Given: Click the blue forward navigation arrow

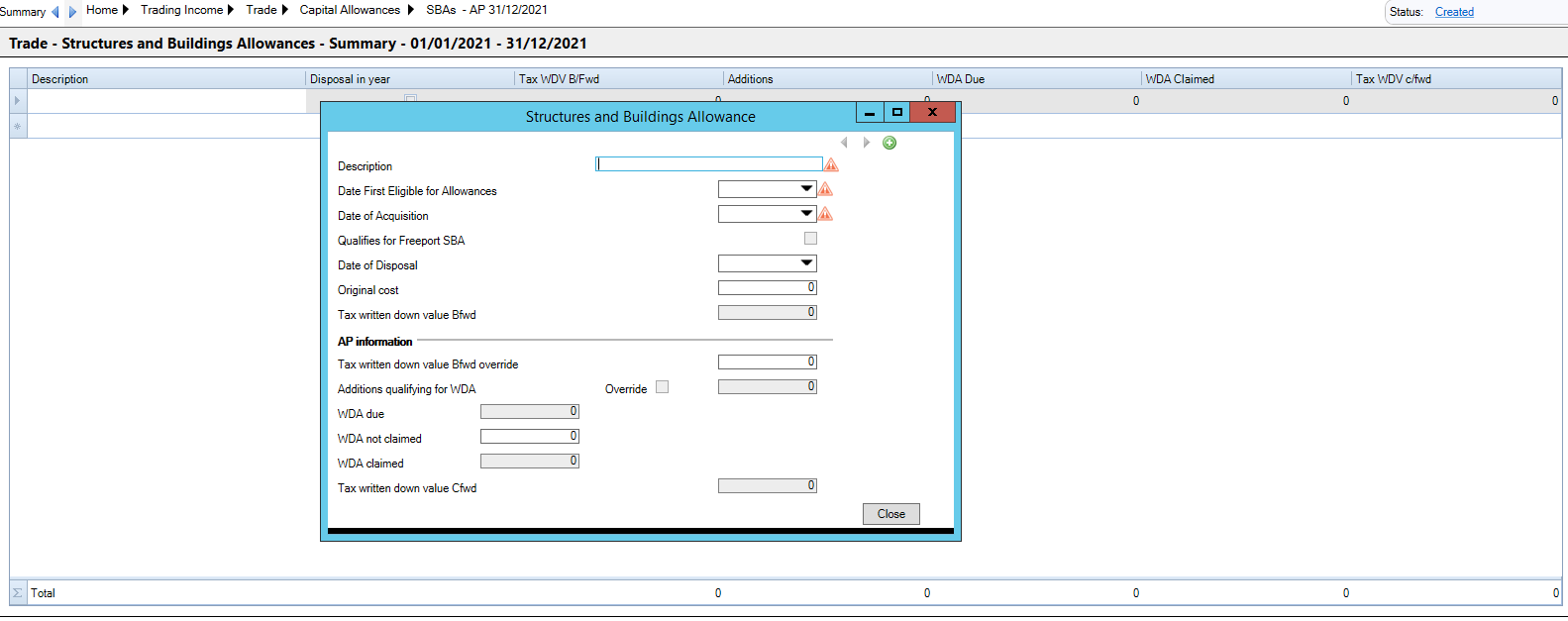Looking at the screenshot, I should (x=72, y=12).
